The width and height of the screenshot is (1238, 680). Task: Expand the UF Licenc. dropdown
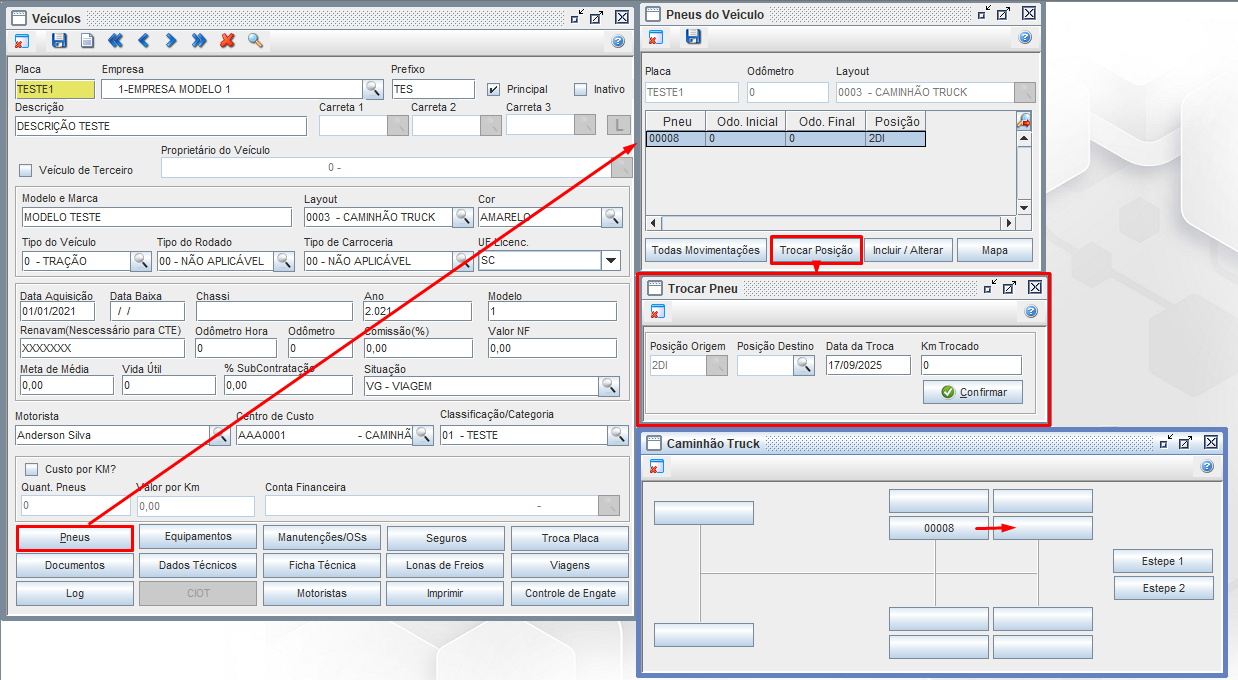pos(610,261)
